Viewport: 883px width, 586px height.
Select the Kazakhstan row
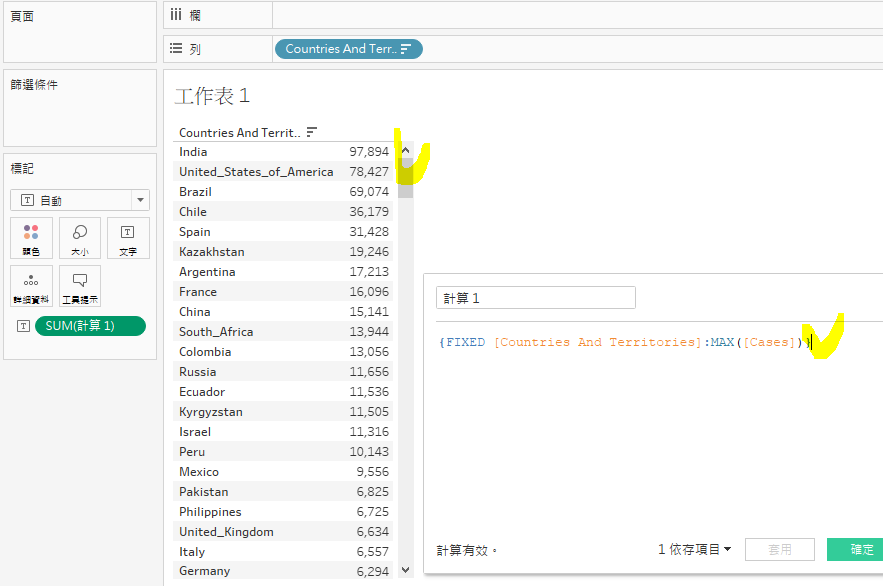pos(283,252)
